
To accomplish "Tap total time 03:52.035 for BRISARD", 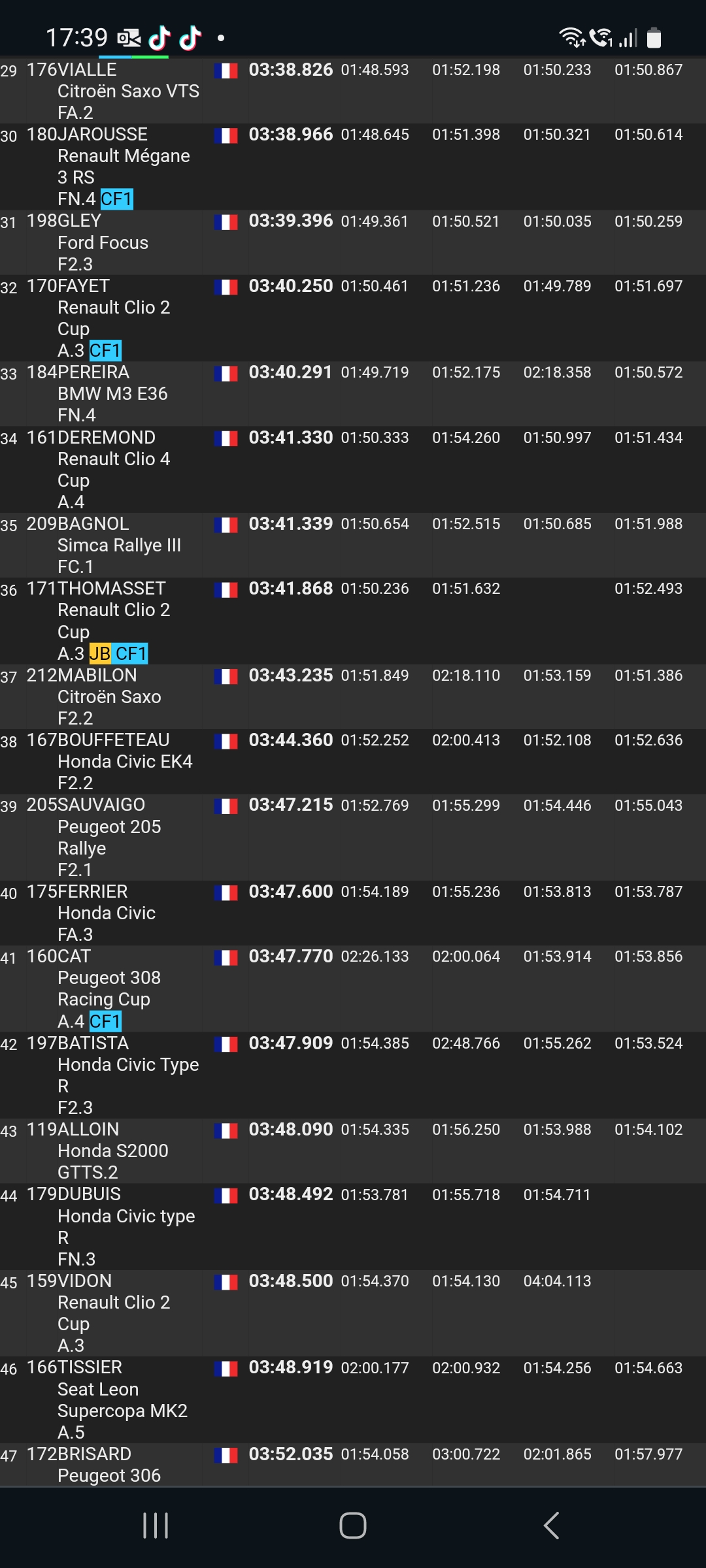I will tap(291, 1454).
